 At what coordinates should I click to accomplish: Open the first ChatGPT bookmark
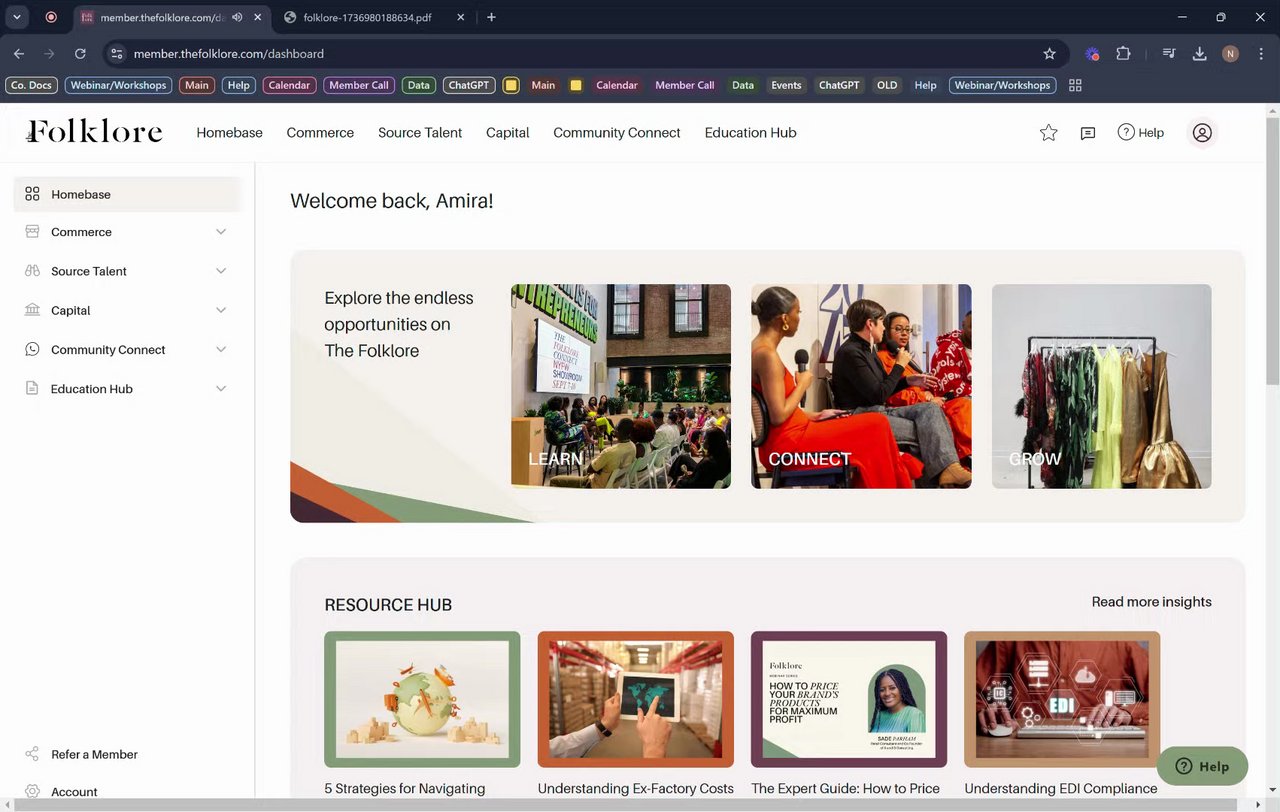[468, 85]
